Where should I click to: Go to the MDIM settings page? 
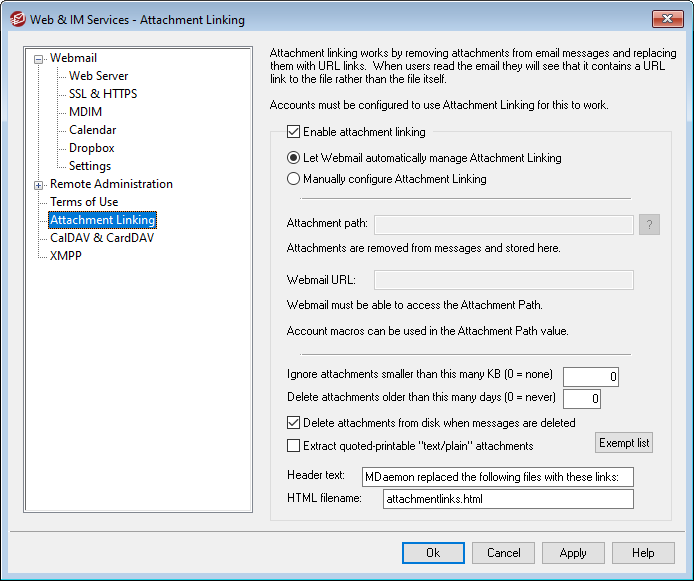85,112
